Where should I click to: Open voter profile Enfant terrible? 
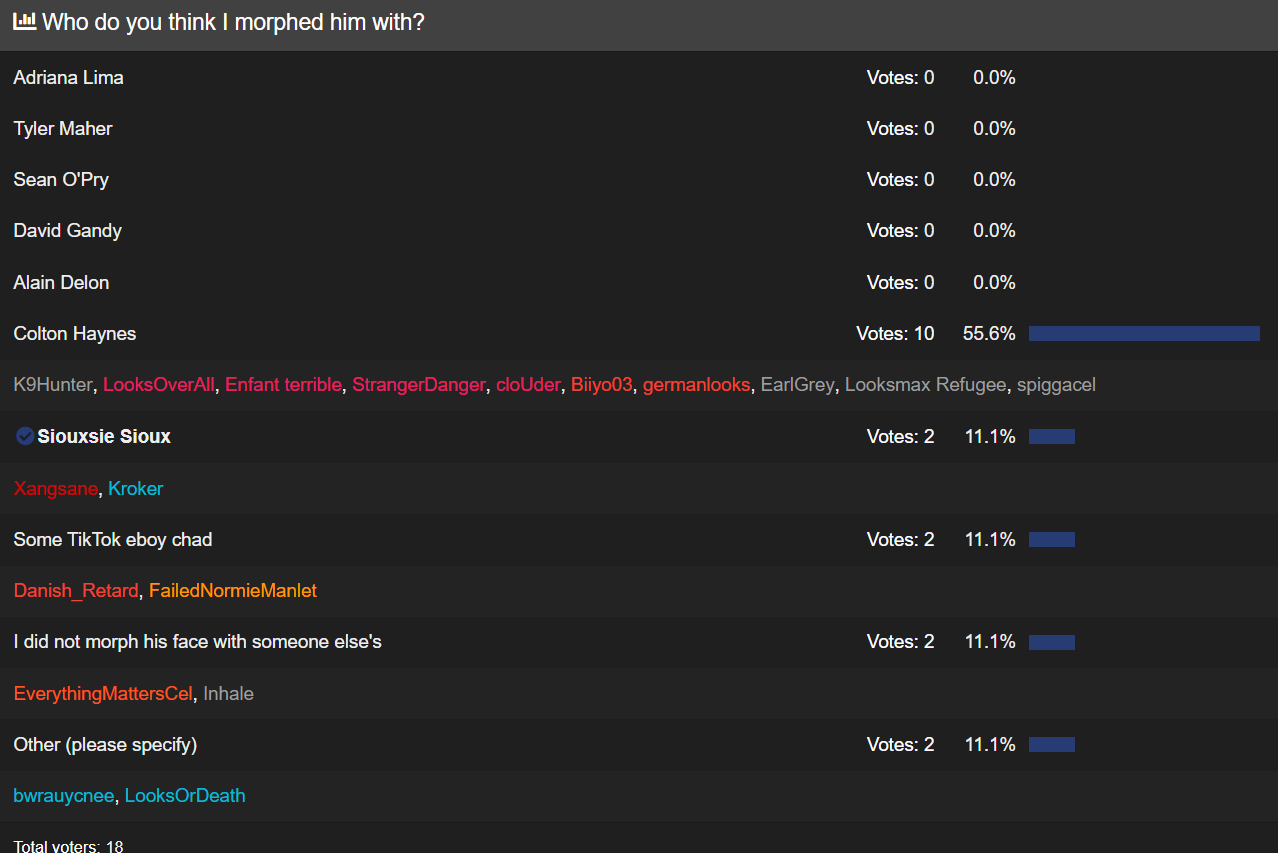pyautogui.click(x=283, y=385)
